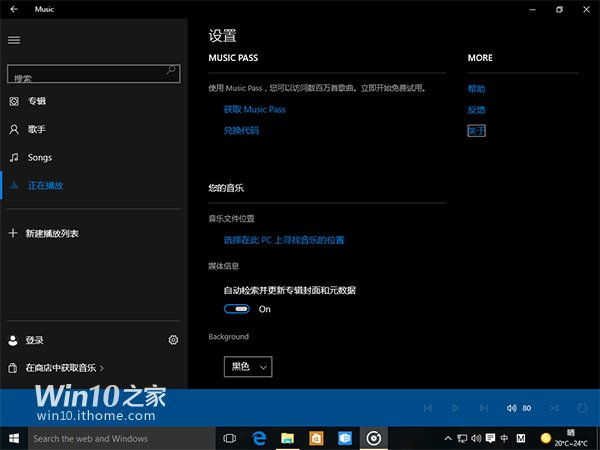Click the previous track button
The width and height of the screenshot is (600, 450).
[428, 408]
